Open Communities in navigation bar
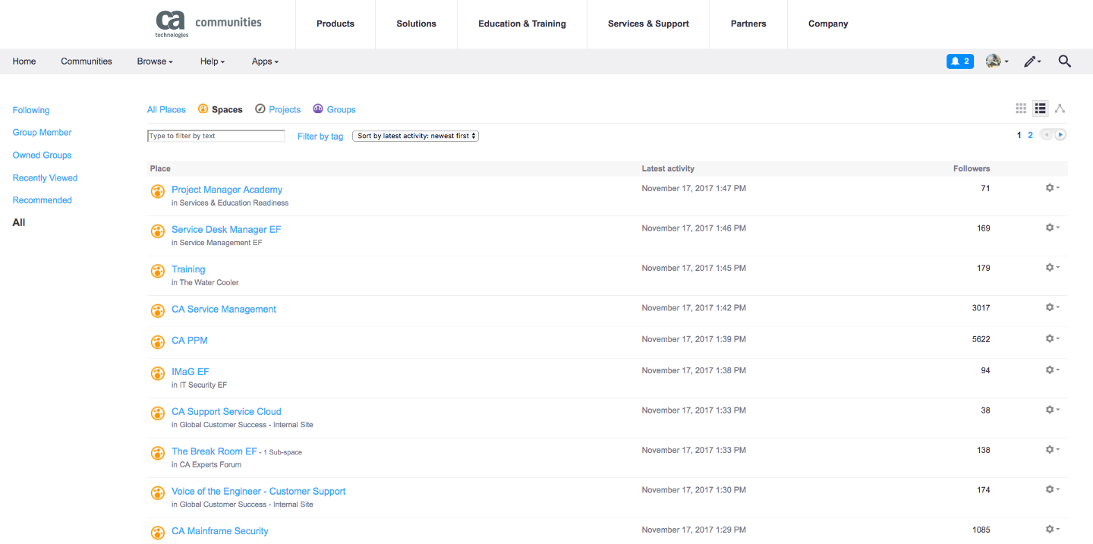The image size is (1093, 544). pos(86,61)
